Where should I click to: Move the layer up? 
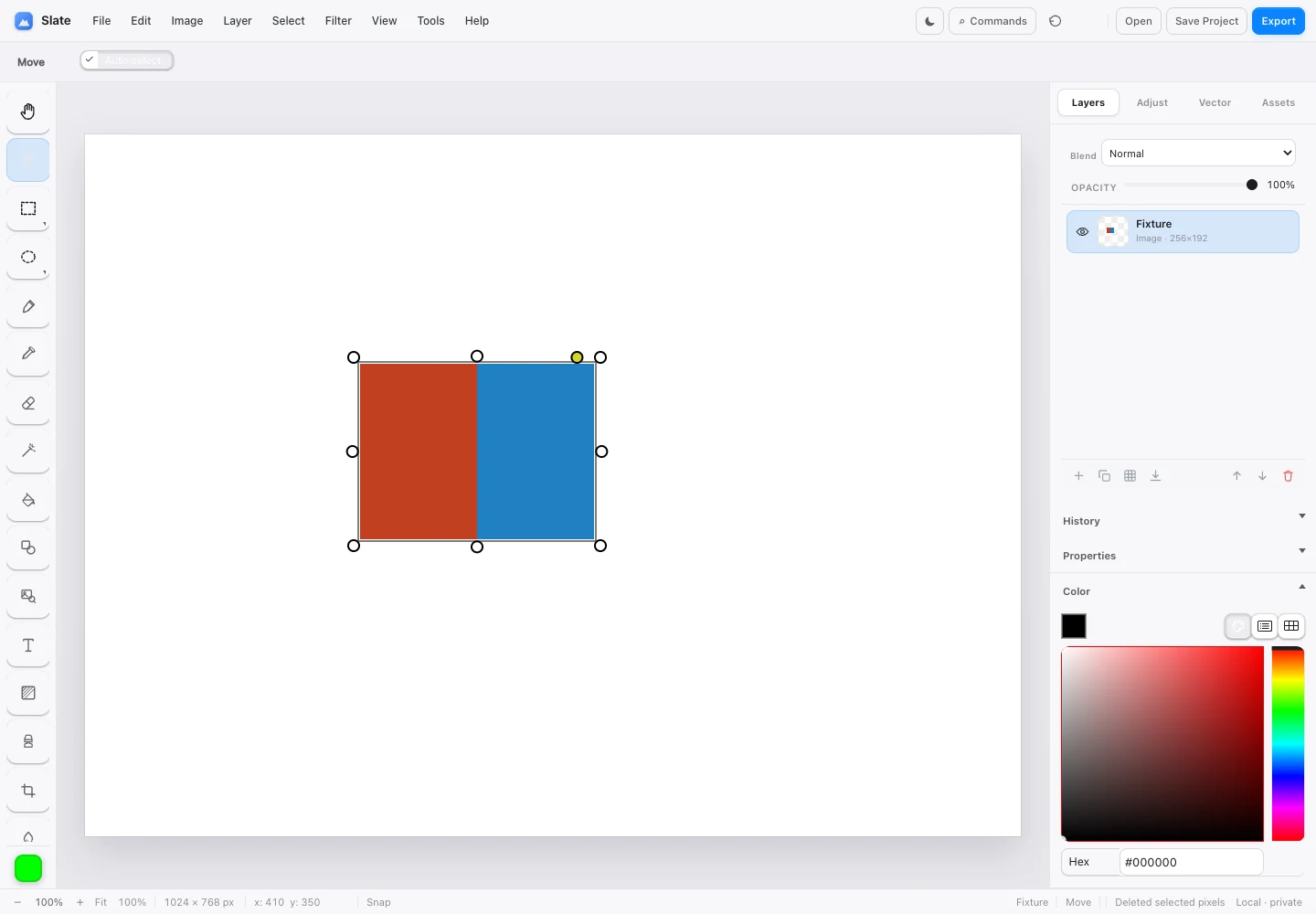point(1236,476)
